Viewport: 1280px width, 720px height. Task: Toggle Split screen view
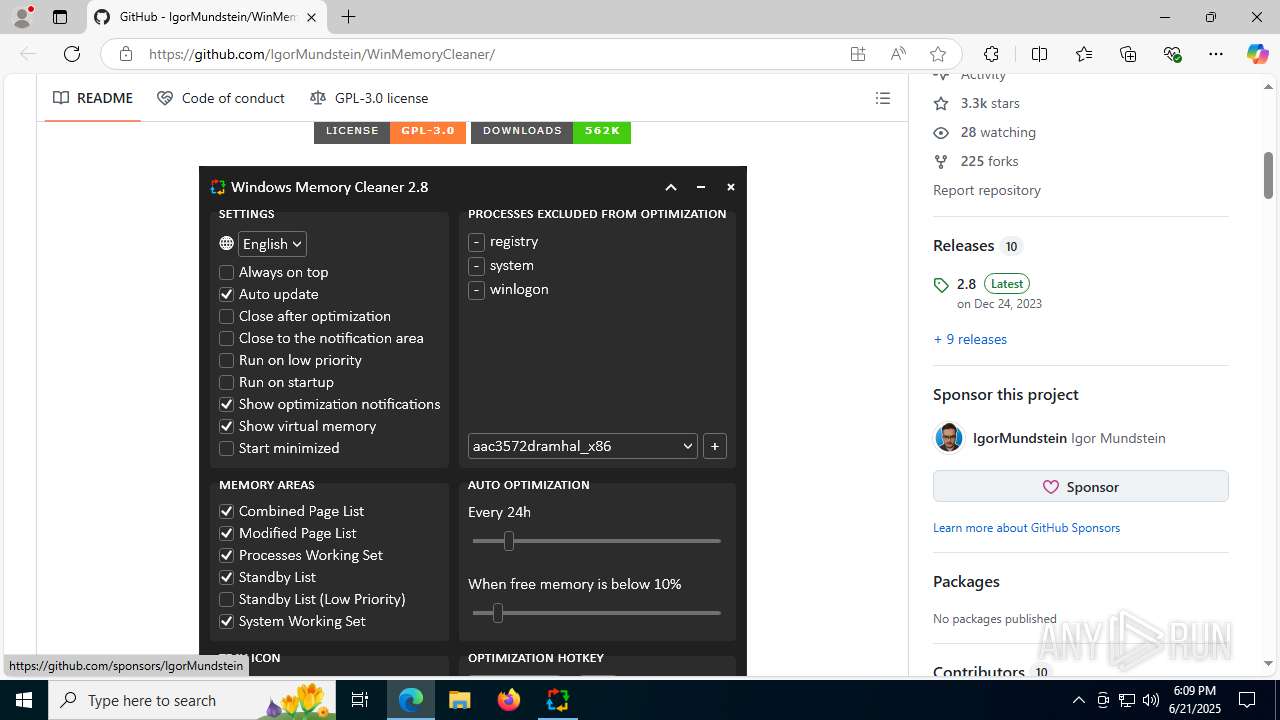pyautogui.click(x=1039, y=54)
